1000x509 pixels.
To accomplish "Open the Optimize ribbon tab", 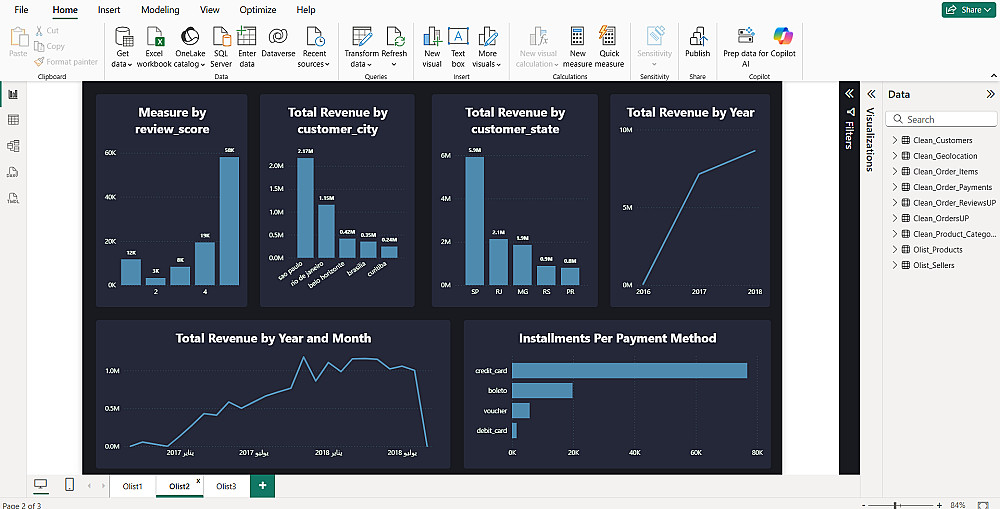I will 258,10.
